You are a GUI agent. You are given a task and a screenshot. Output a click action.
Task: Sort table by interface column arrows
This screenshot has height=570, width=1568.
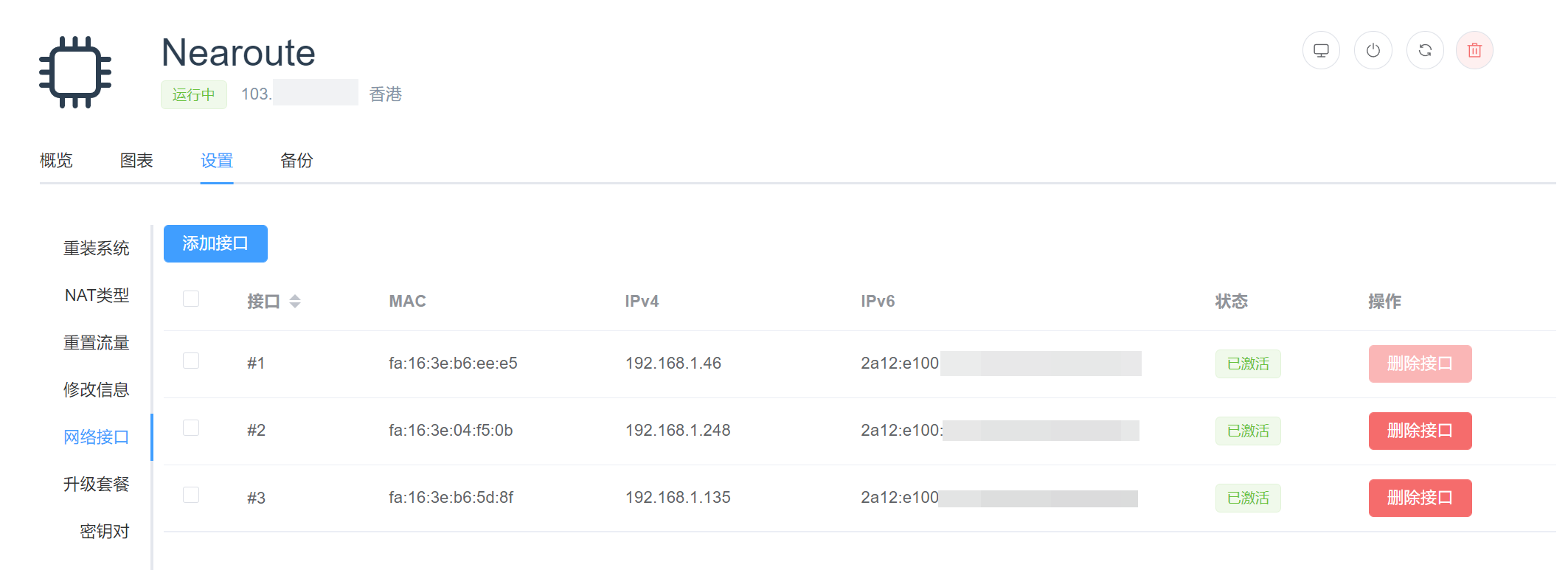click(x=295, y=301)
